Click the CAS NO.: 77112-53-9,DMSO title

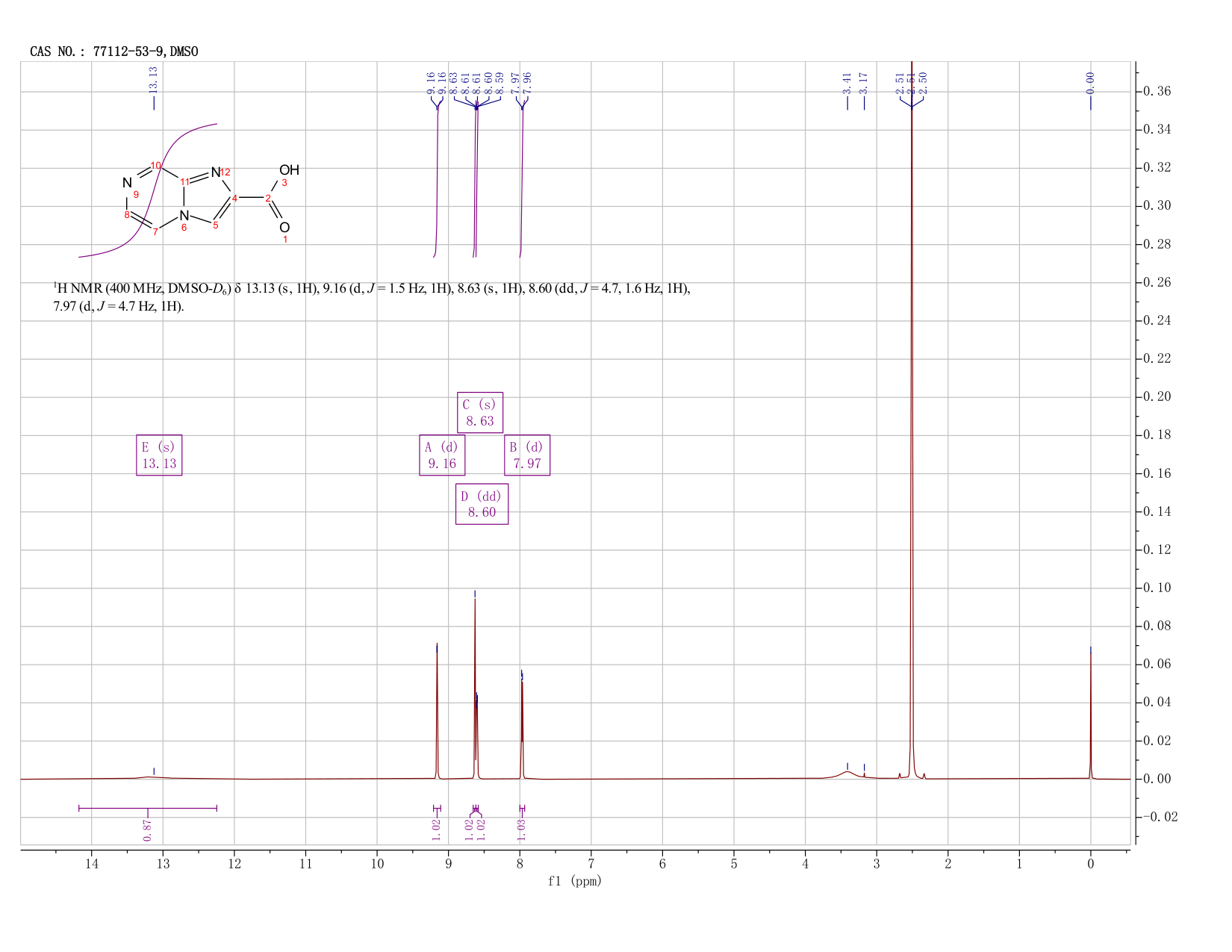click(114, 52)
